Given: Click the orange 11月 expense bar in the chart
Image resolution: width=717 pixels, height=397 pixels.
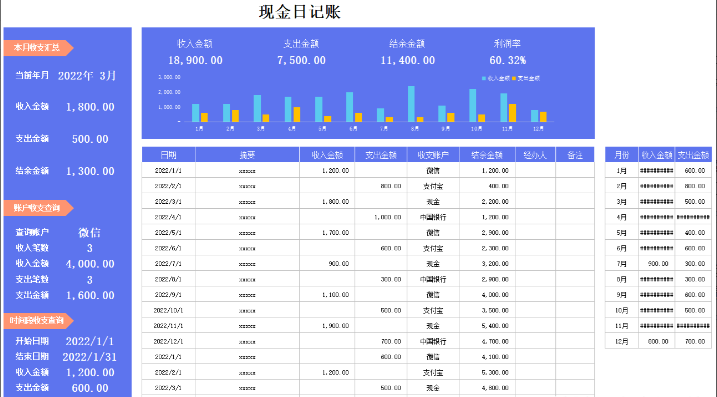Looking at the screenshot, I should 513,113.
